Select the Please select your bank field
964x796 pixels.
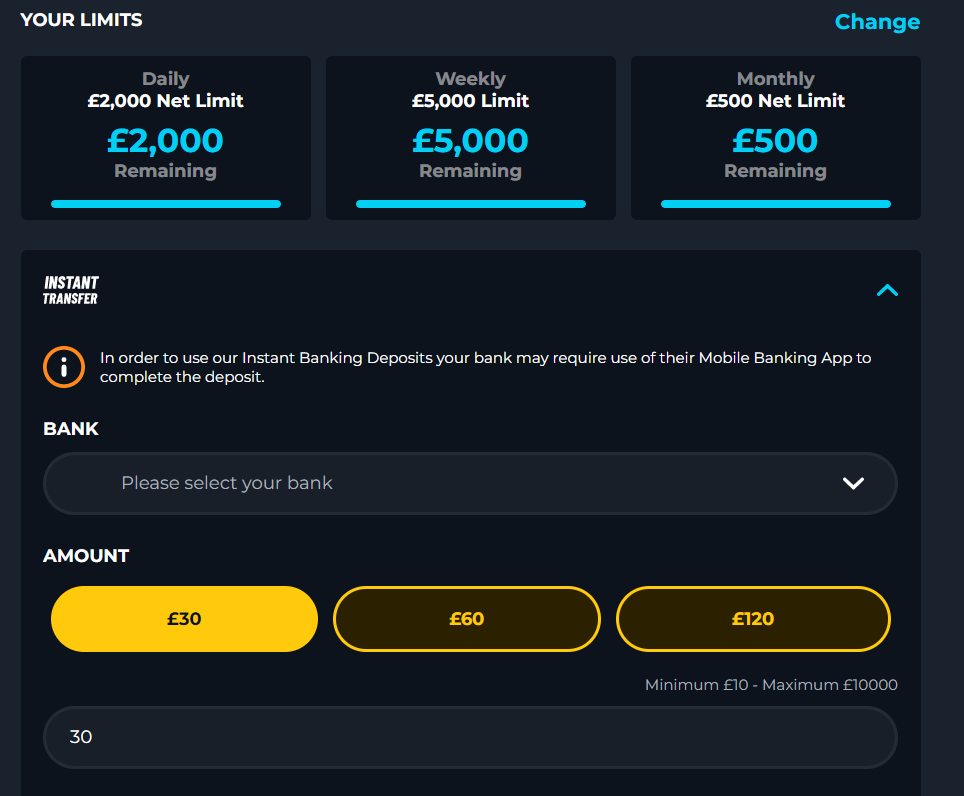pyautogui.click(x=470, y=483)
